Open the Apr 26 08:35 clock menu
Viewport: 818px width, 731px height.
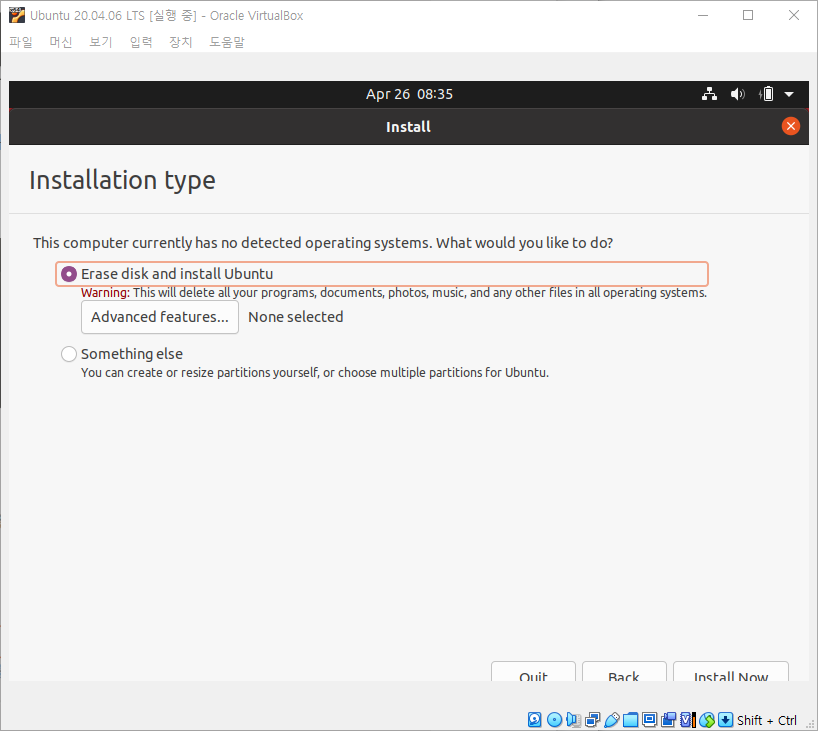(x=409, y=94)
